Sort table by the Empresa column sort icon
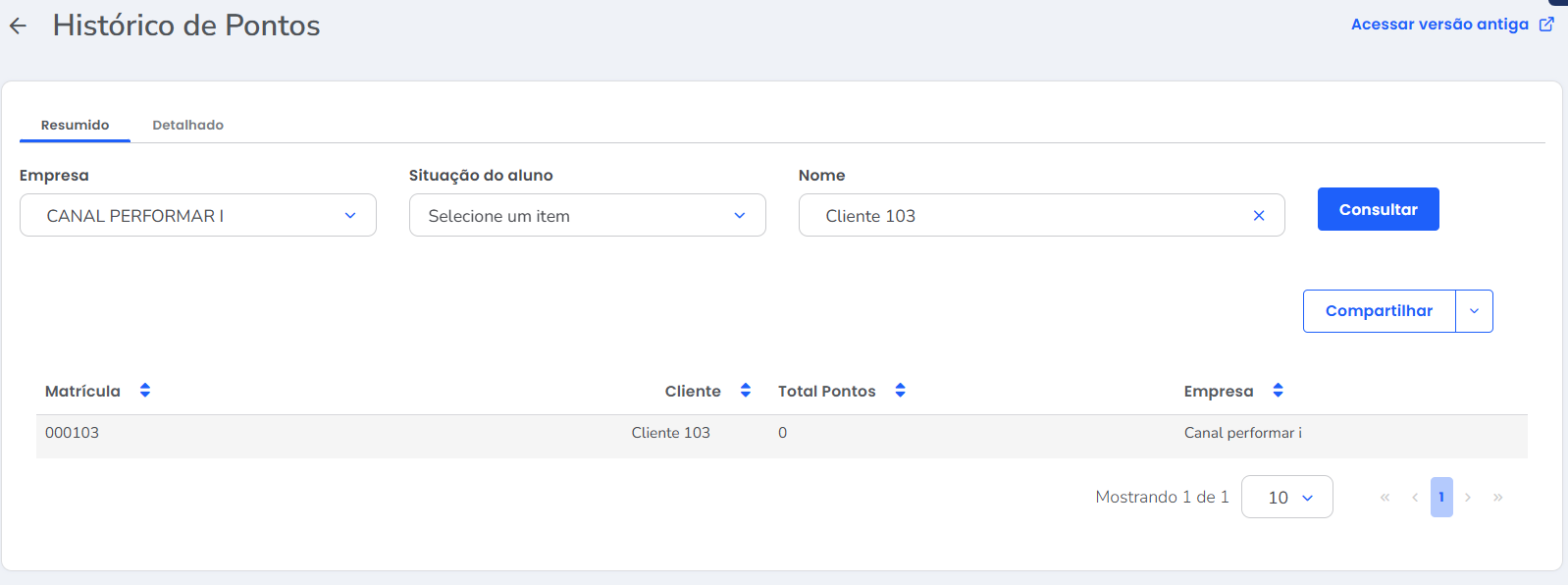Viewport: 1568px width, 585px height. [x=1278, y=391]
